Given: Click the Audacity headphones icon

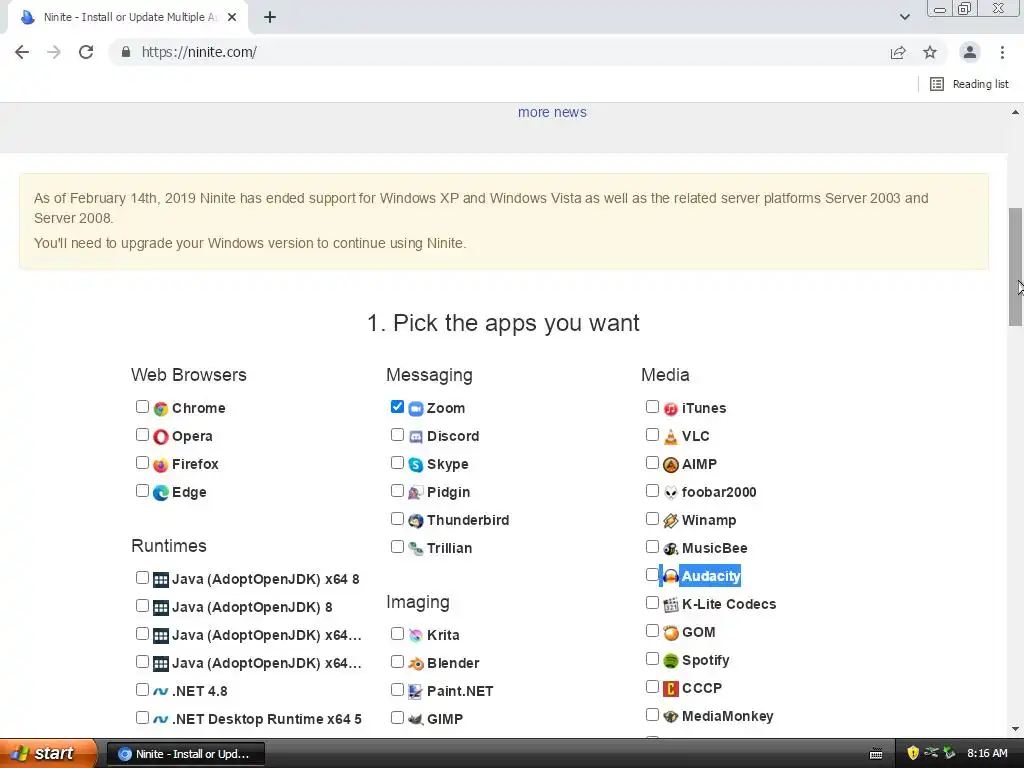Looking at the screenshot, I should point(671,577).
